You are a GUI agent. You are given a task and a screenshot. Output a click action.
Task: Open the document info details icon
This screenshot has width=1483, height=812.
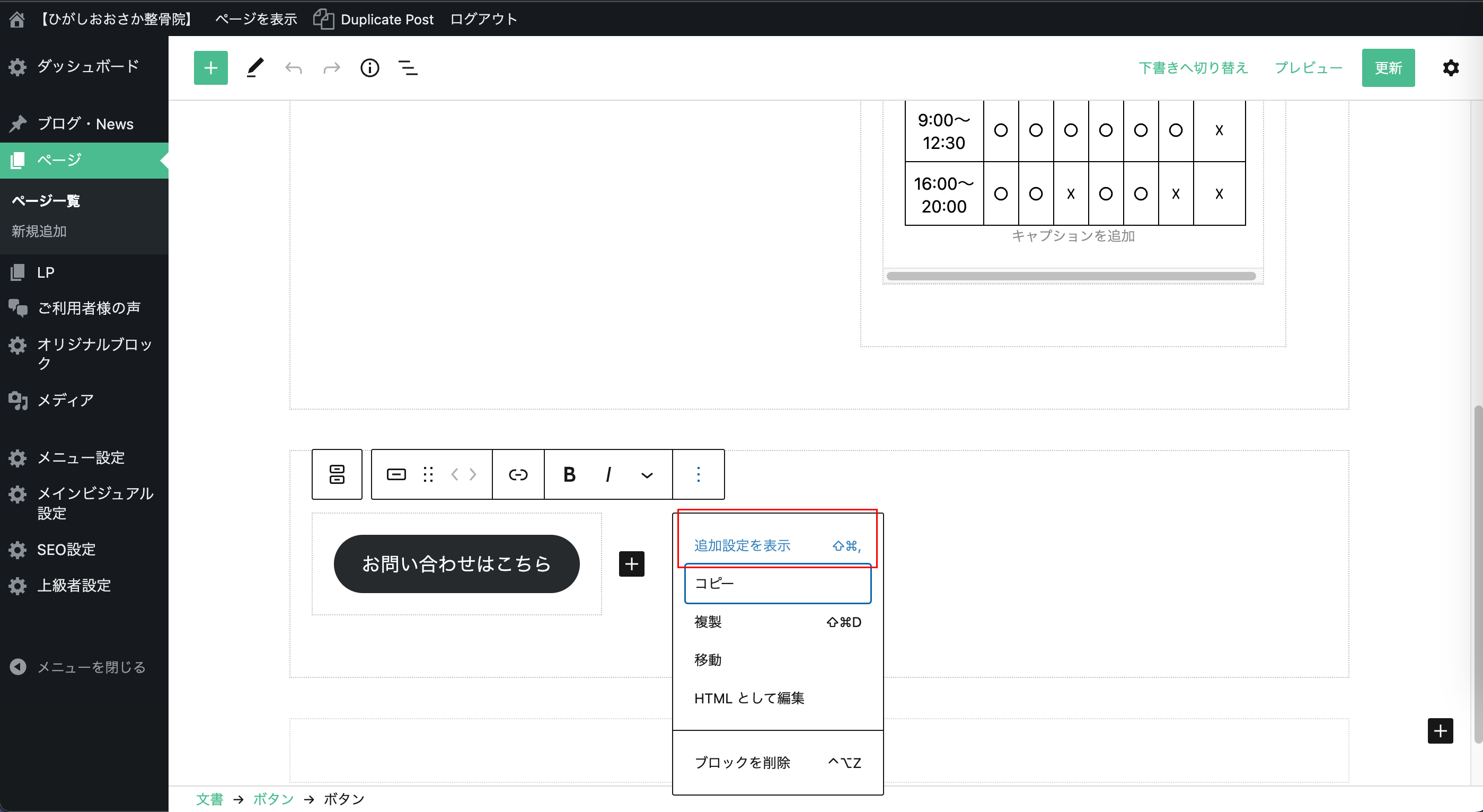pyautogui.click(x=369, y=68)
